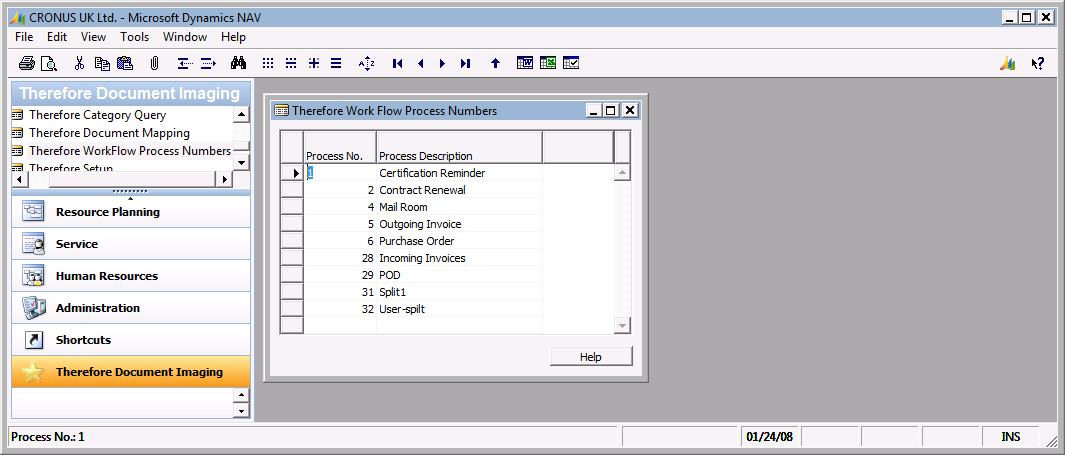
Task: Go to the first record
Action: click(398, 63)
